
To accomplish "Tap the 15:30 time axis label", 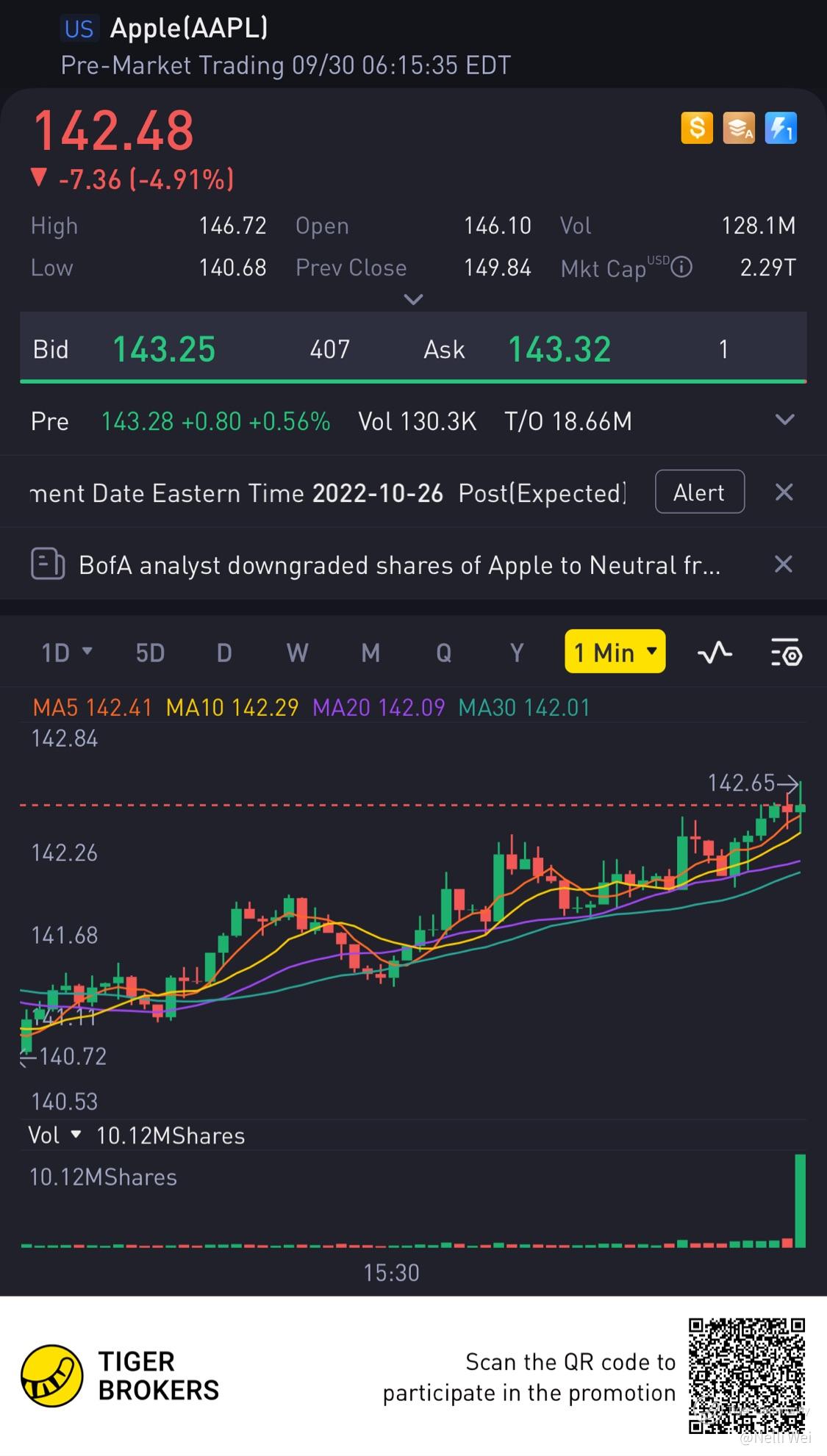I will click(391, 1272).
